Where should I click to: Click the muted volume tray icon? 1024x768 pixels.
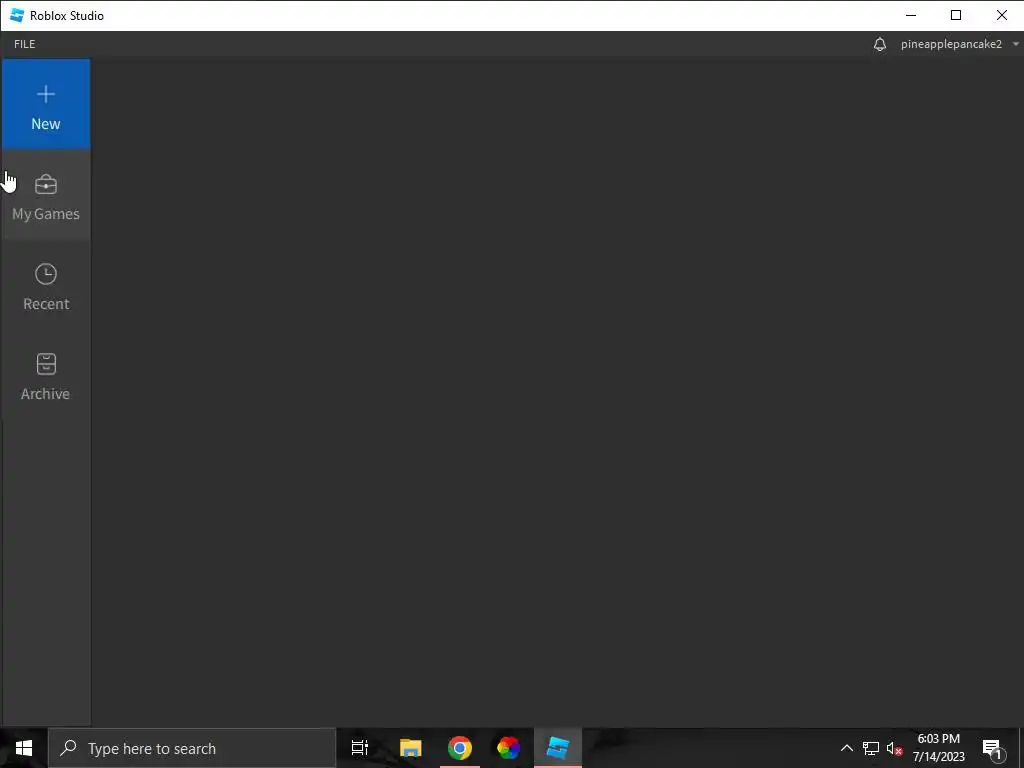point(895,748)
